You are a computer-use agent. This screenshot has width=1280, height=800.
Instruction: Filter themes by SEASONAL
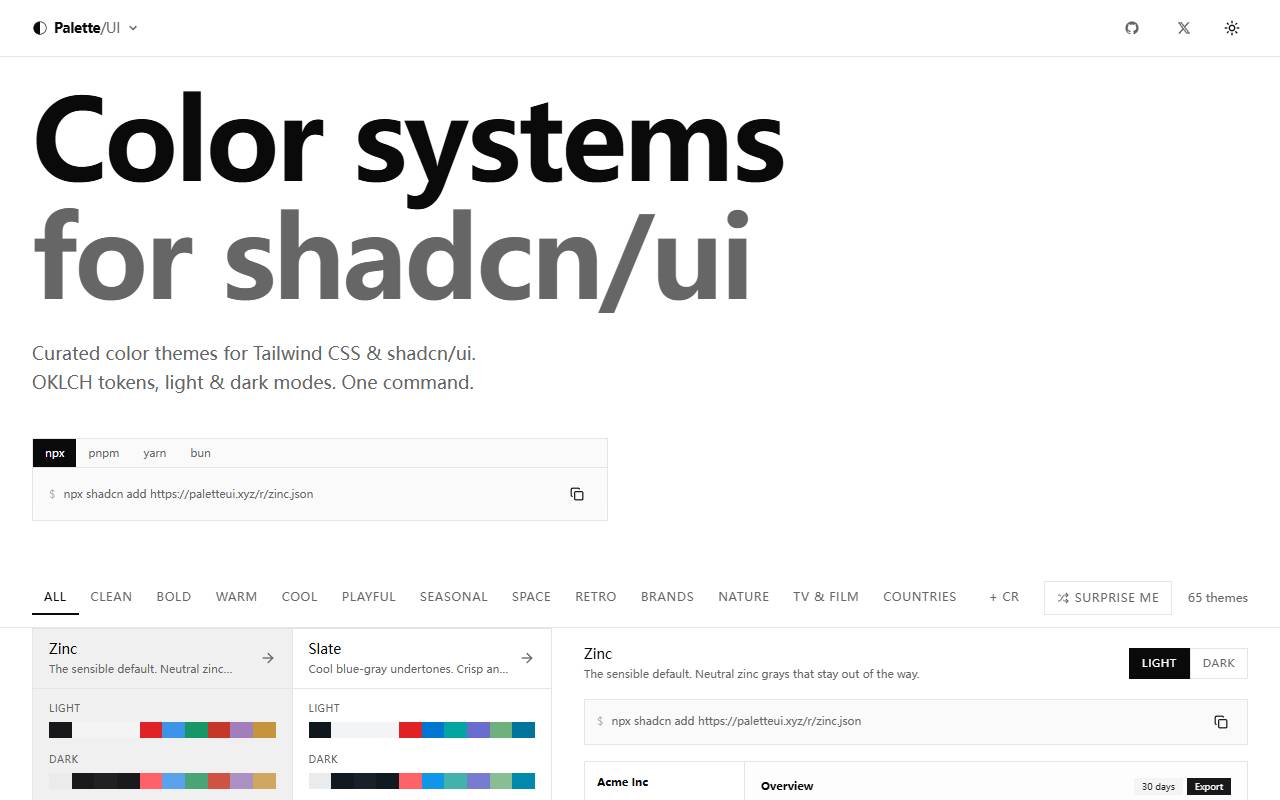tap(453, 597)
